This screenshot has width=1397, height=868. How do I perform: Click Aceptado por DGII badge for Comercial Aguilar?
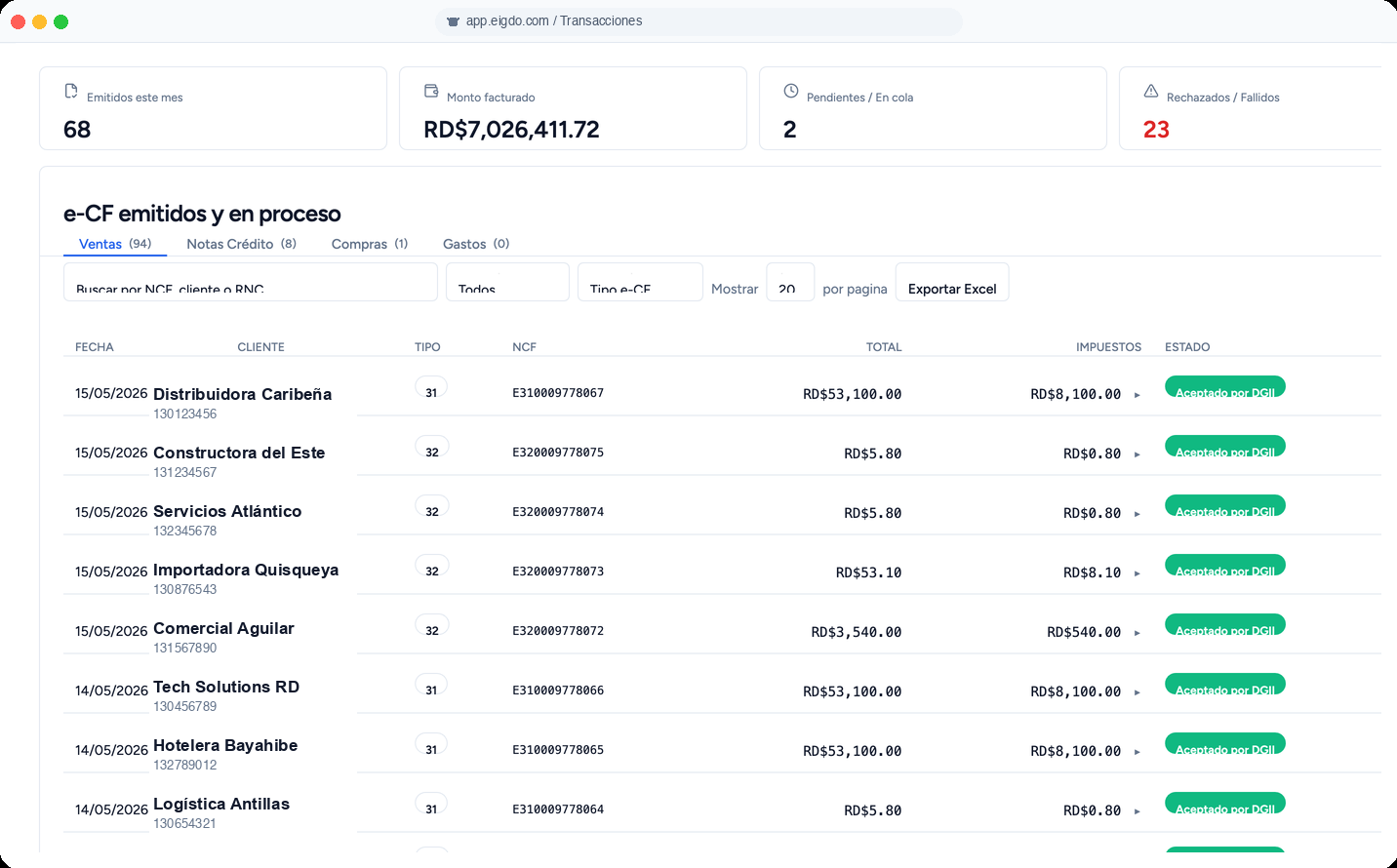point(1225,624)
